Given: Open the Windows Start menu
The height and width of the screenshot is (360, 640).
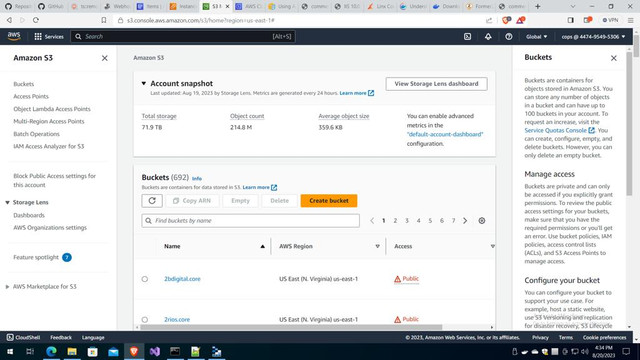Looking at the screenshot, I should point(10,351).
